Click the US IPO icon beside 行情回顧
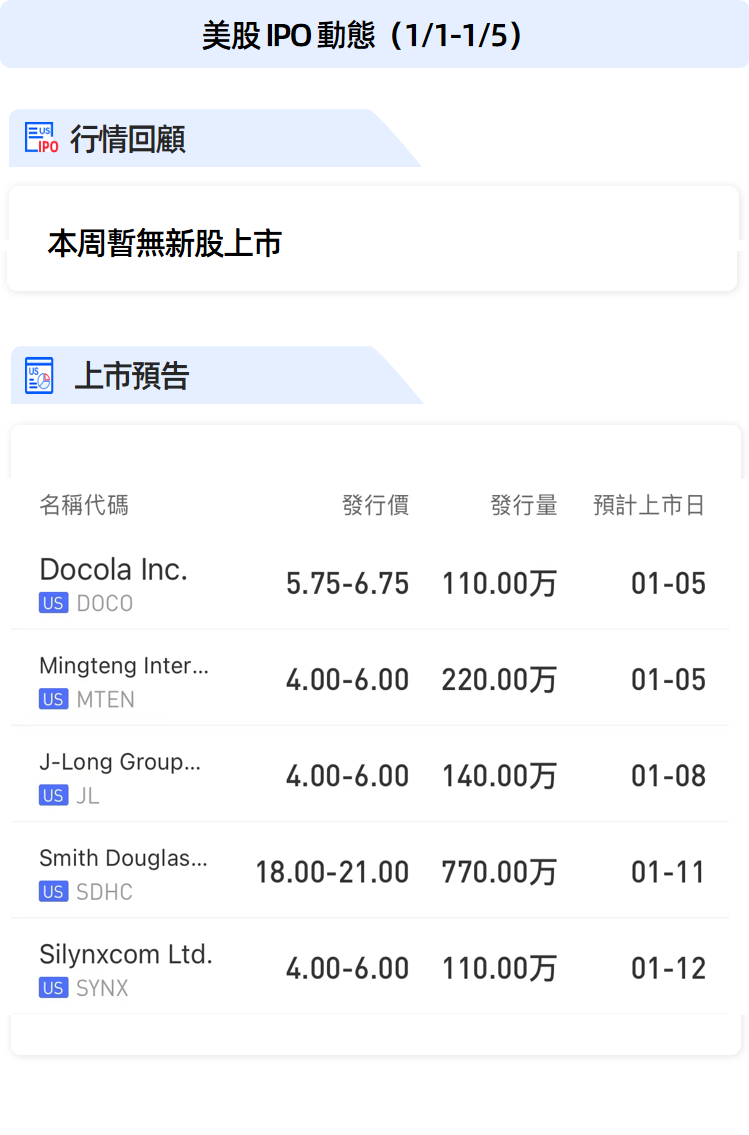749x1135 pixels. [x=41, y=139]
